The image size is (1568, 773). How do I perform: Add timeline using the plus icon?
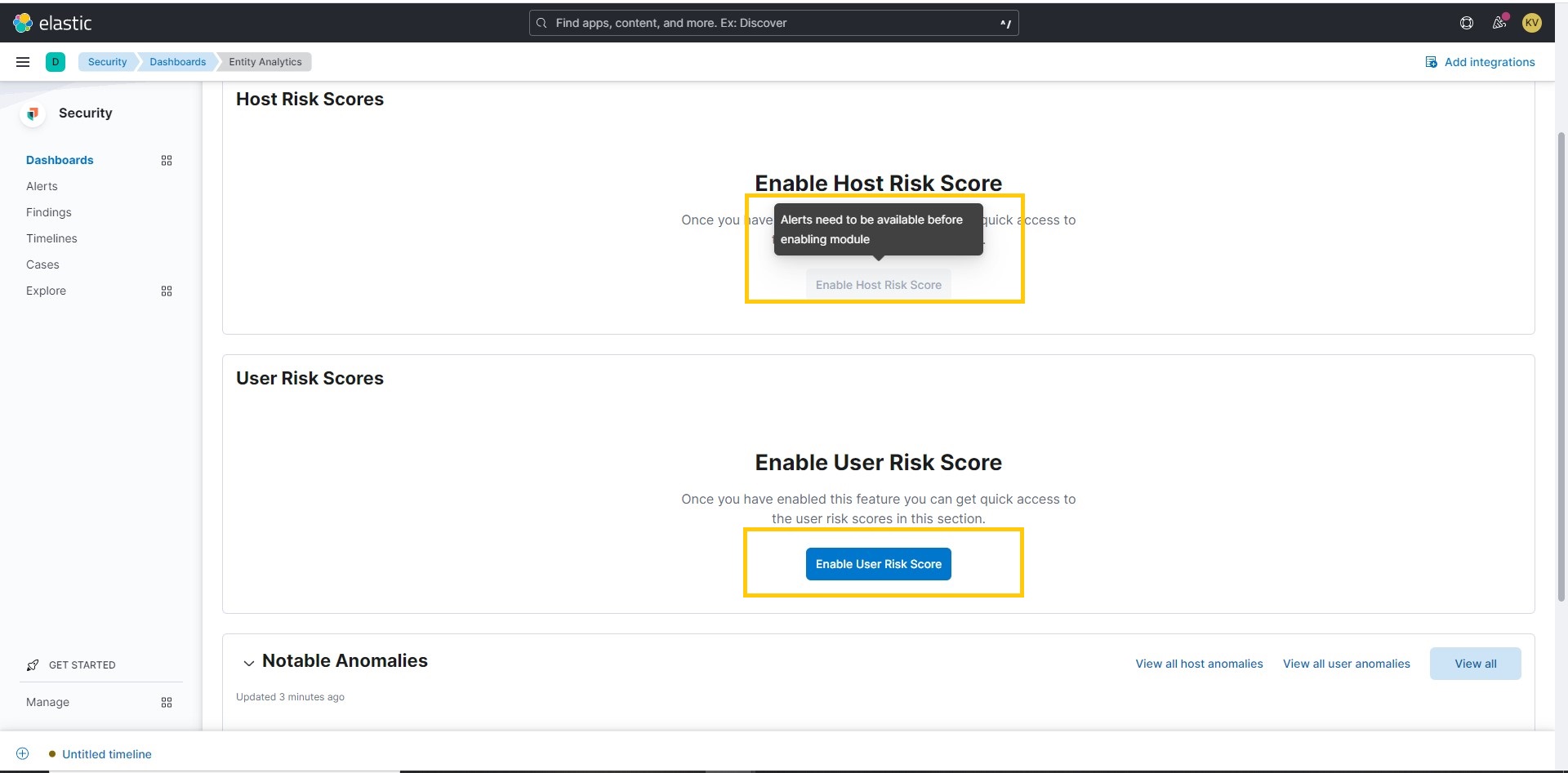(22, 753)
